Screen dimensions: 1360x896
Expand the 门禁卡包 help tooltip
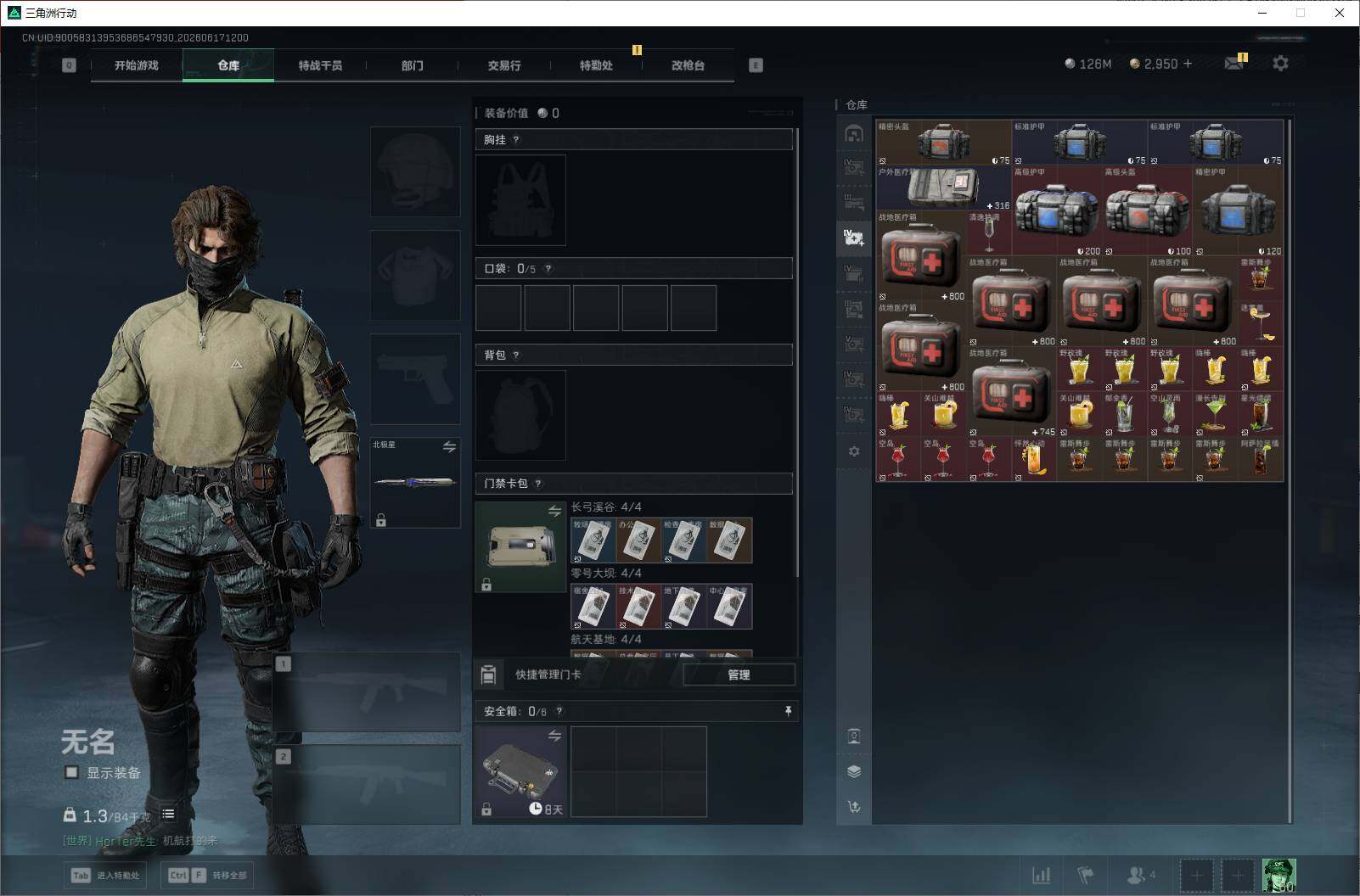click(537, 484)
